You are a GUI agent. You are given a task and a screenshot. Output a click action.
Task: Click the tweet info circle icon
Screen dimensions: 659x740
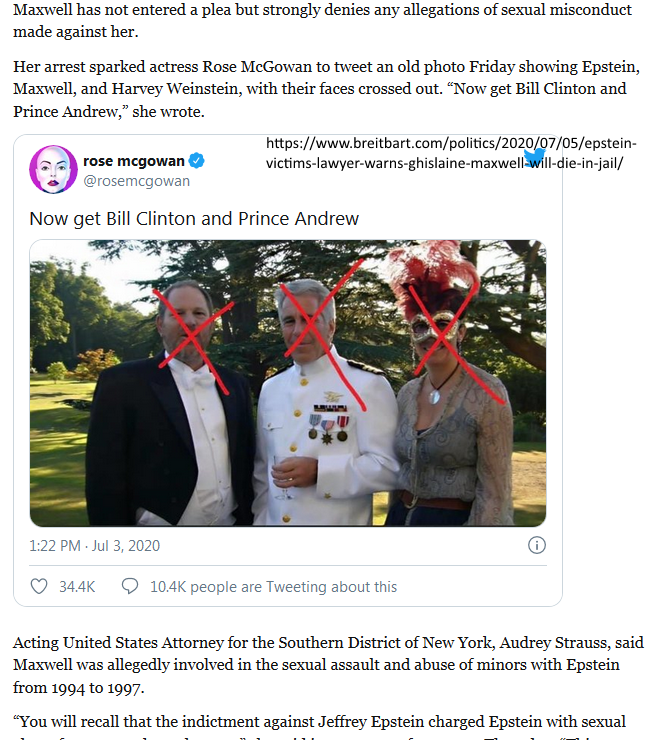point(537,545)
